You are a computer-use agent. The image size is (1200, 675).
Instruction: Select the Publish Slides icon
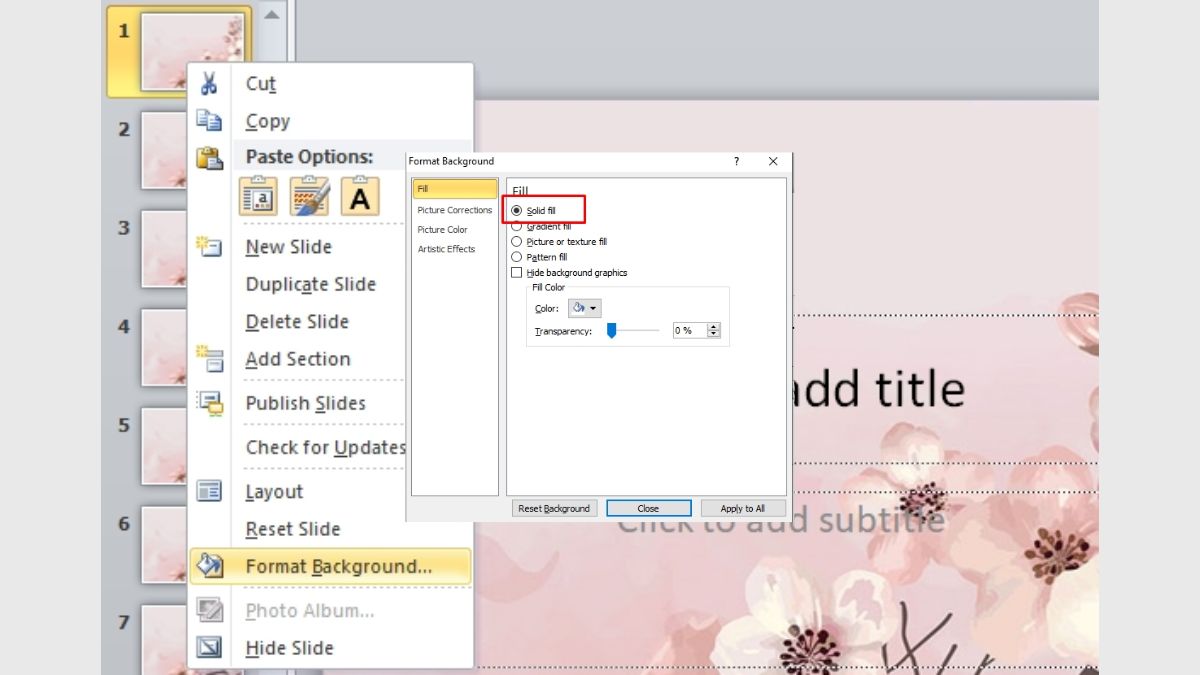pos(211,403)
